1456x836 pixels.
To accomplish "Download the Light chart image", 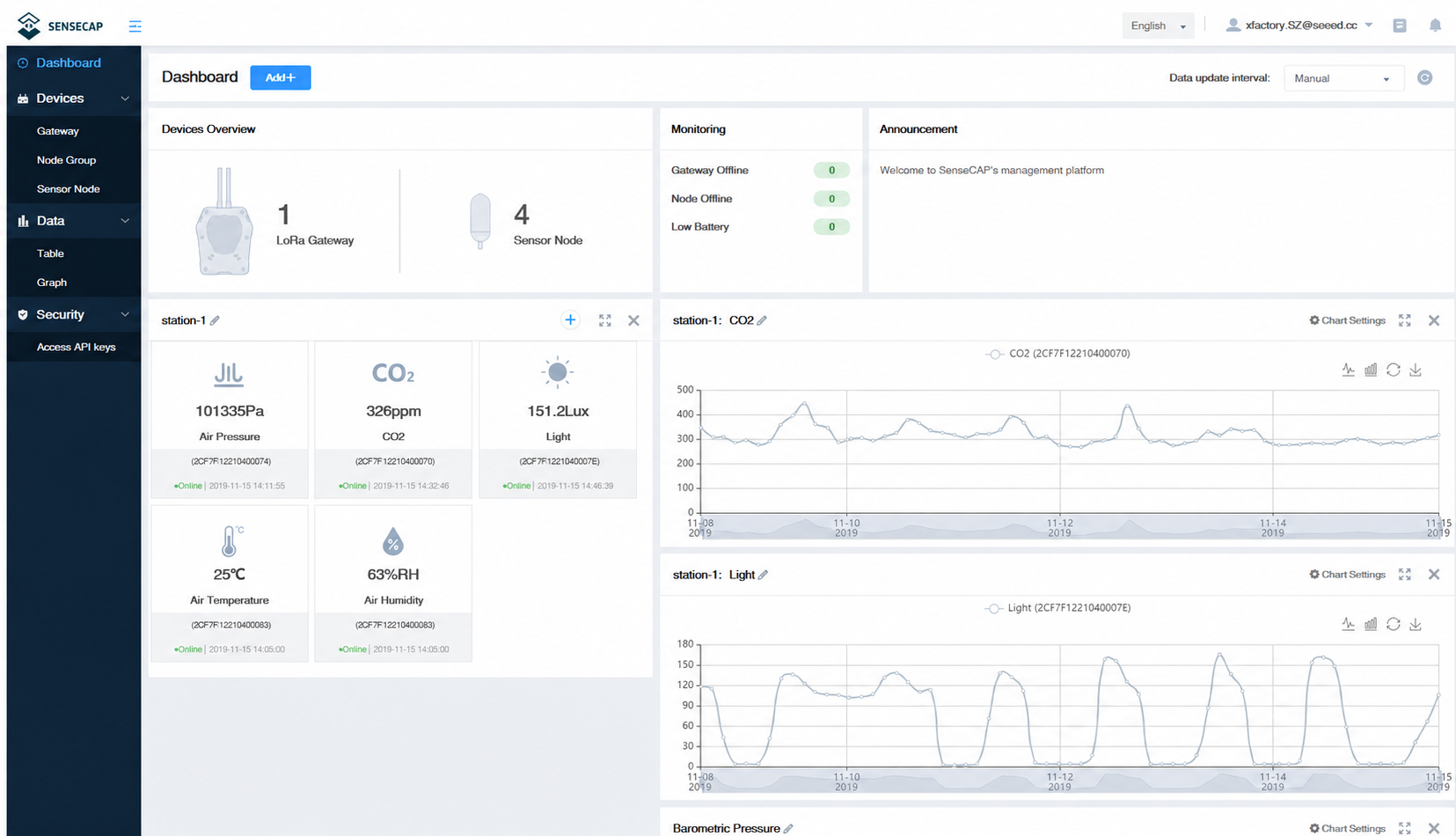I will click(1416, 624).
